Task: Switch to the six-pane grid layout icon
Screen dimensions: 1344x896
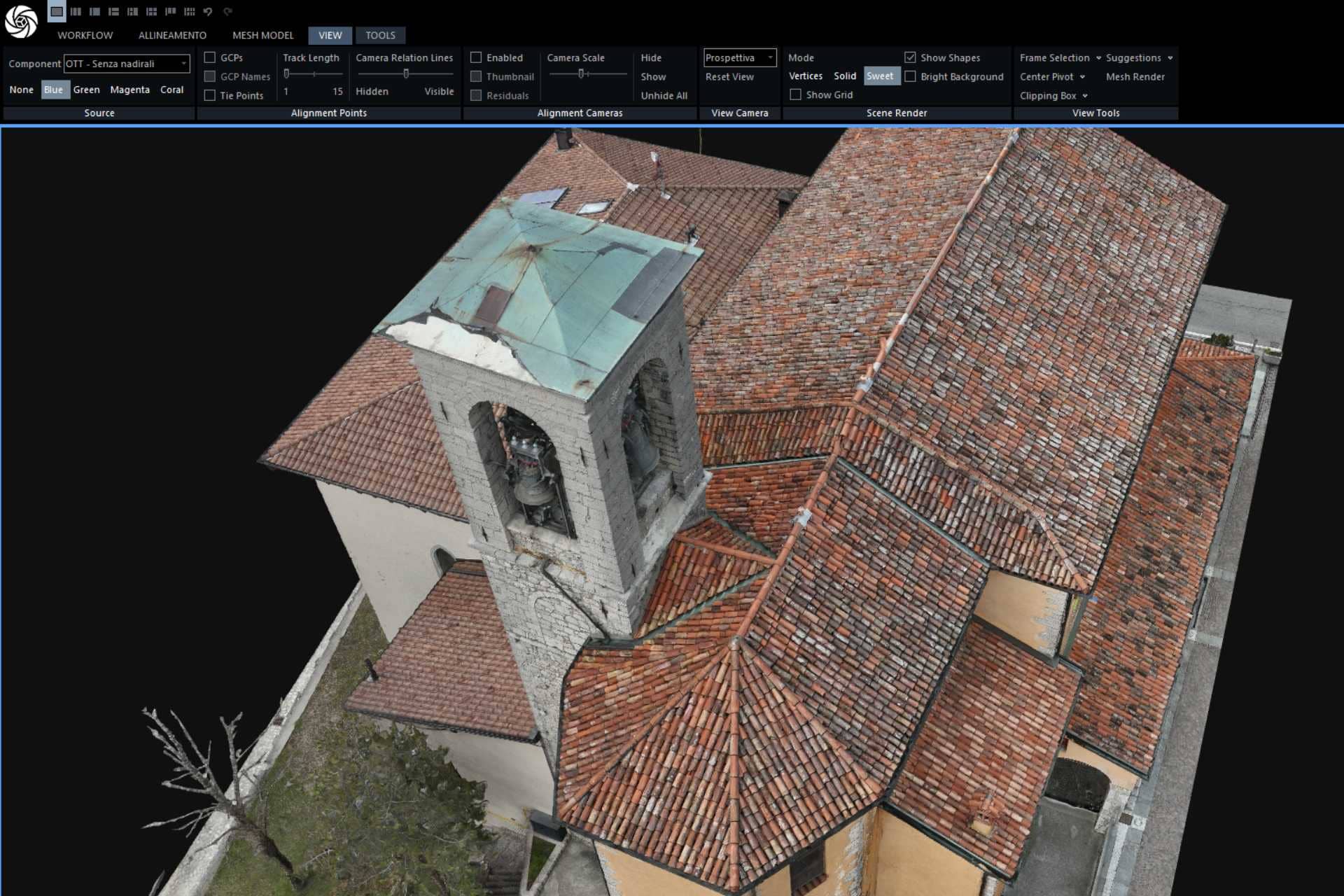Action: [x=189, y=11]
